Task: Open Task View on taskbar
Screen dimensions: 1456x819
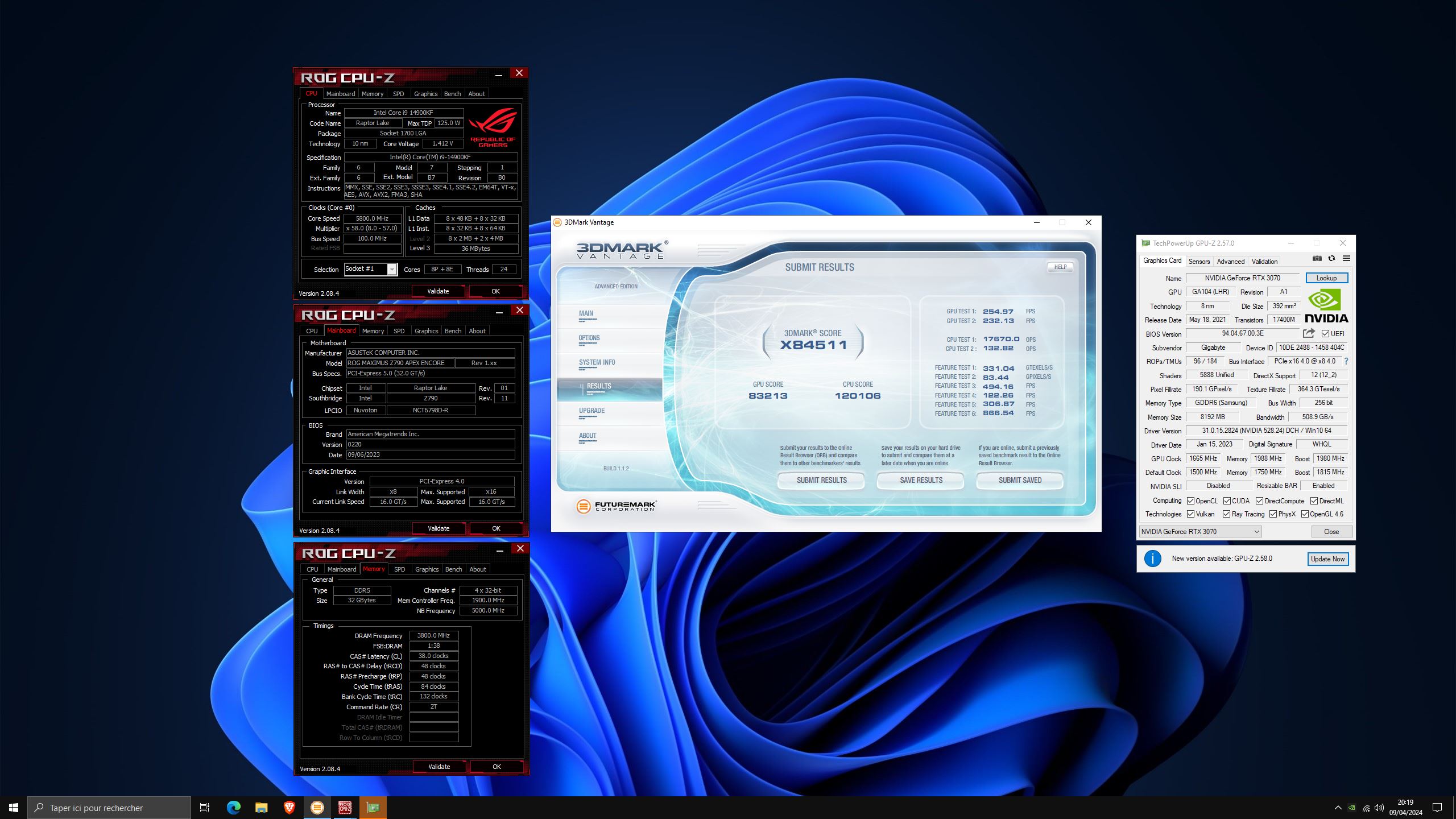Action: (x=205, y=808)
